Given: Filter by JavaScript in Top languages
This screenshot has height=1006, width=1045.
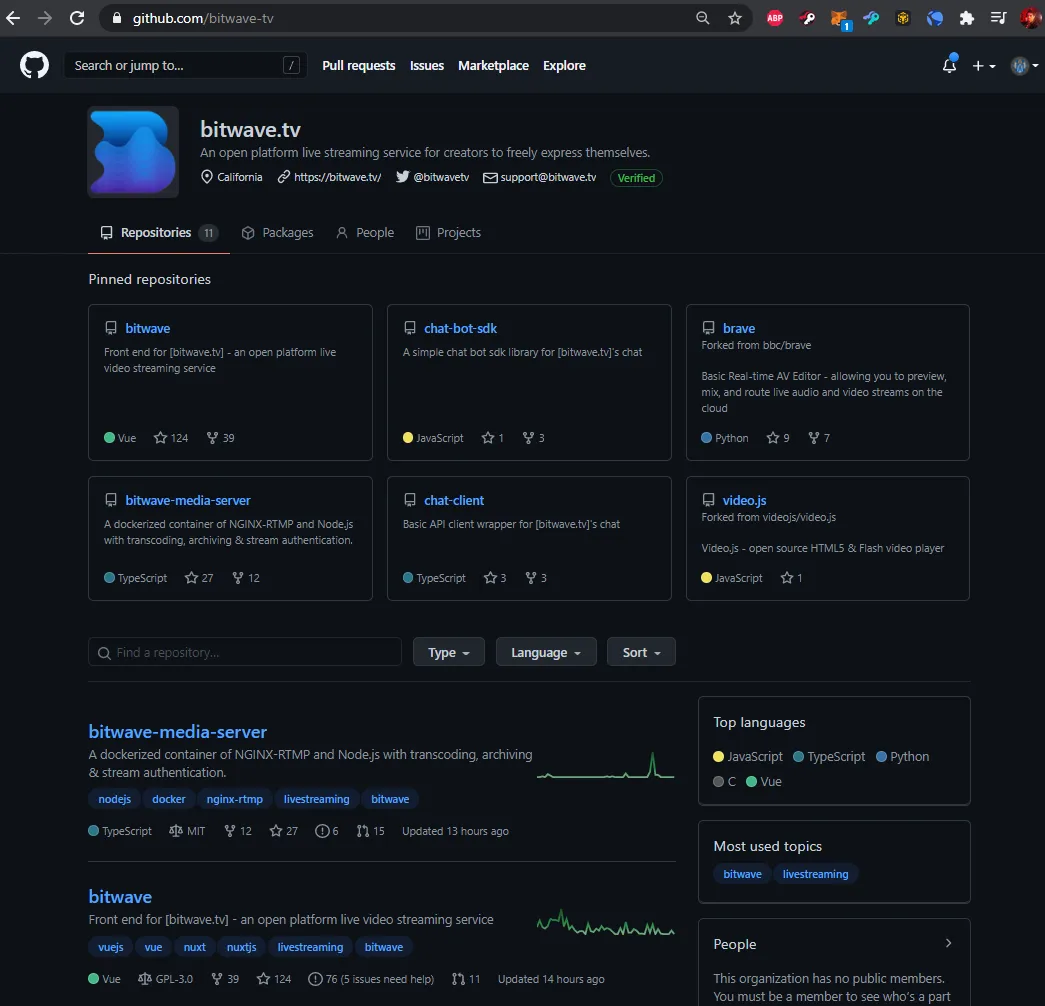Looking at the screenshot, I should coord(748,757).
